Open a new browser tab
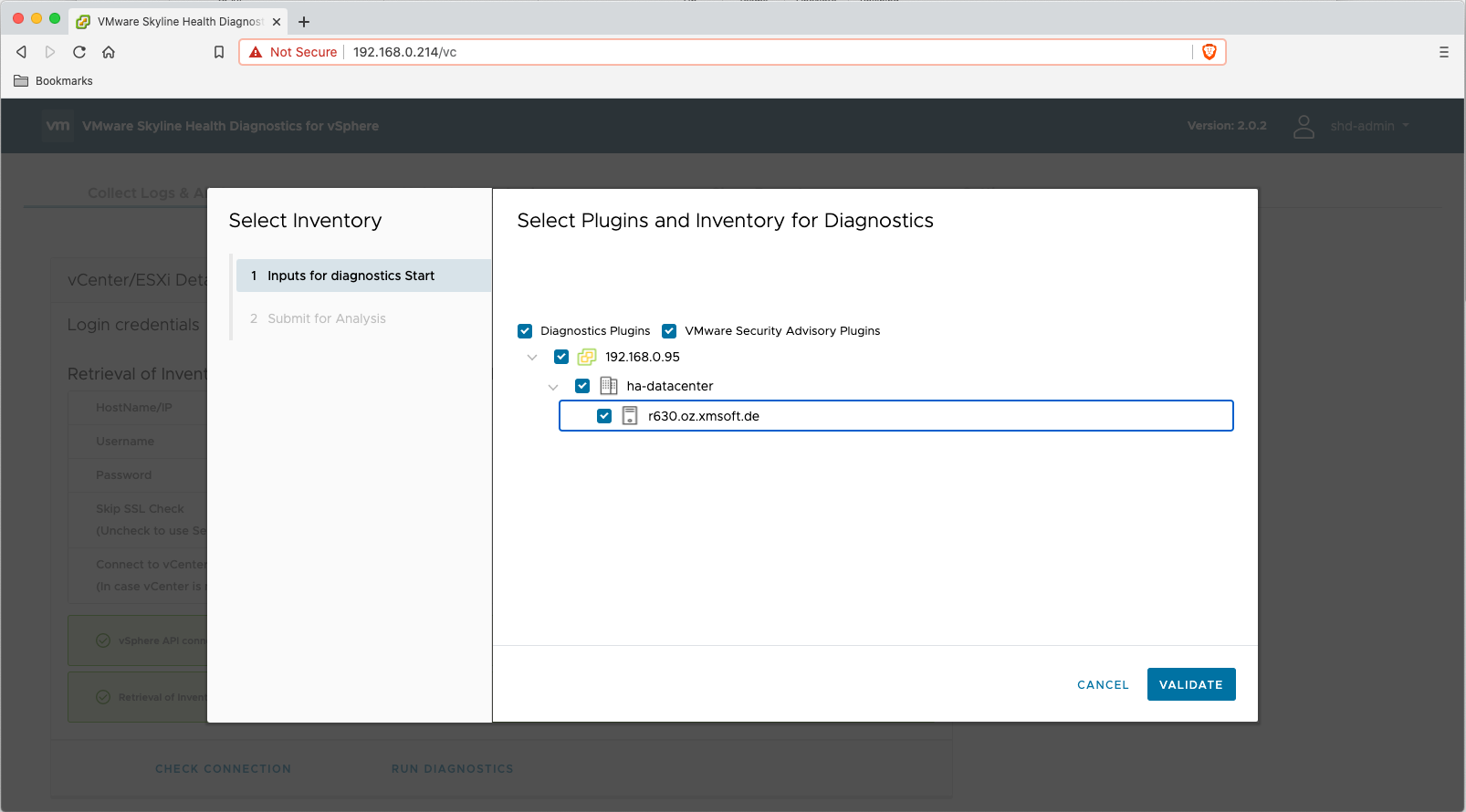Screen dimensions: 1466x812 [x=304, y=22]
